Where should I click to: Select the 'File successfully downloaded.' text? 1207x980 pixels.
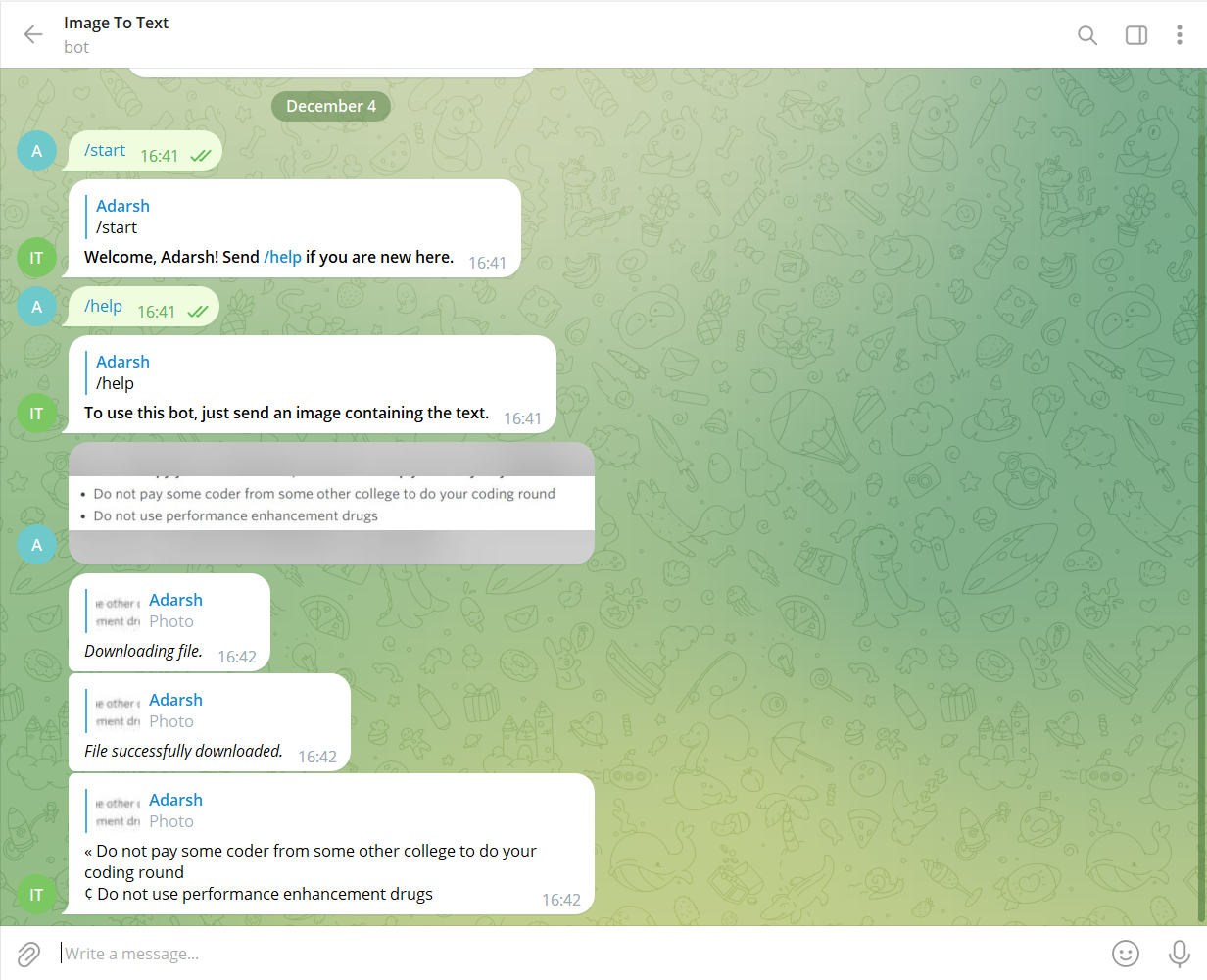[x=183, y=751]
